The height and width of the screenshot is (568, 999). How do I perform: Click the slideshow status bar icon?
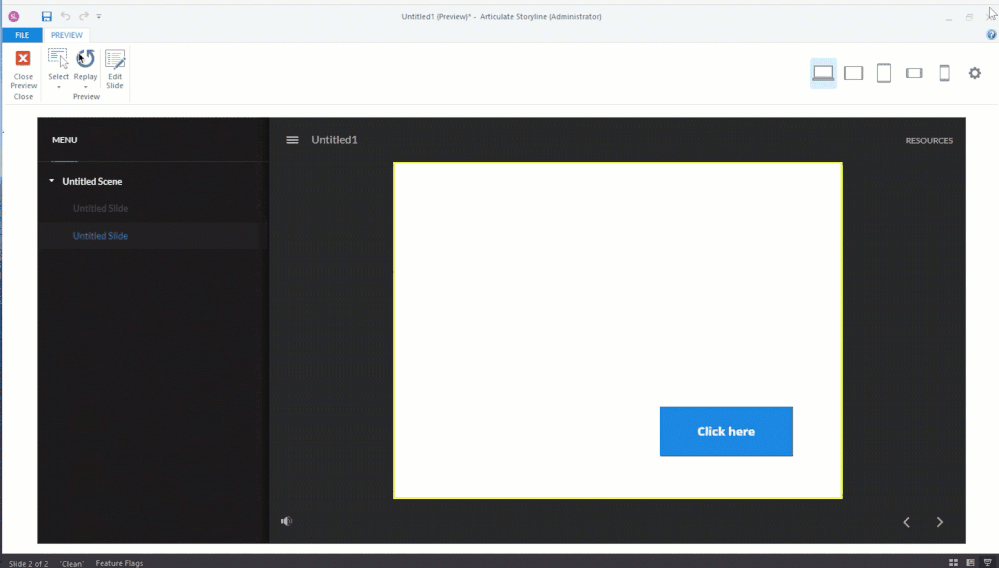[x=988, y=562]
